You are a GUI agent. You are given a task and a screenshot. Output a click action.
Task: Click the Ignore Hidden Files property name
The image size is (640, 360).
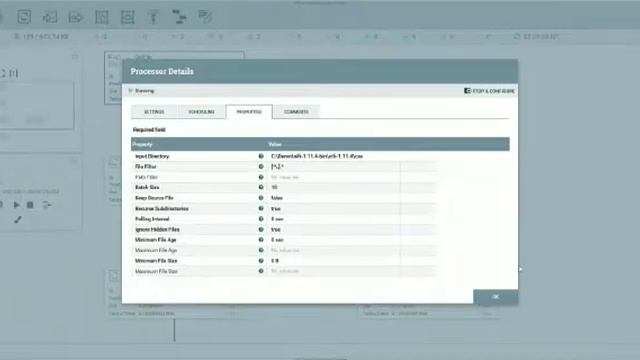(157, 229)
